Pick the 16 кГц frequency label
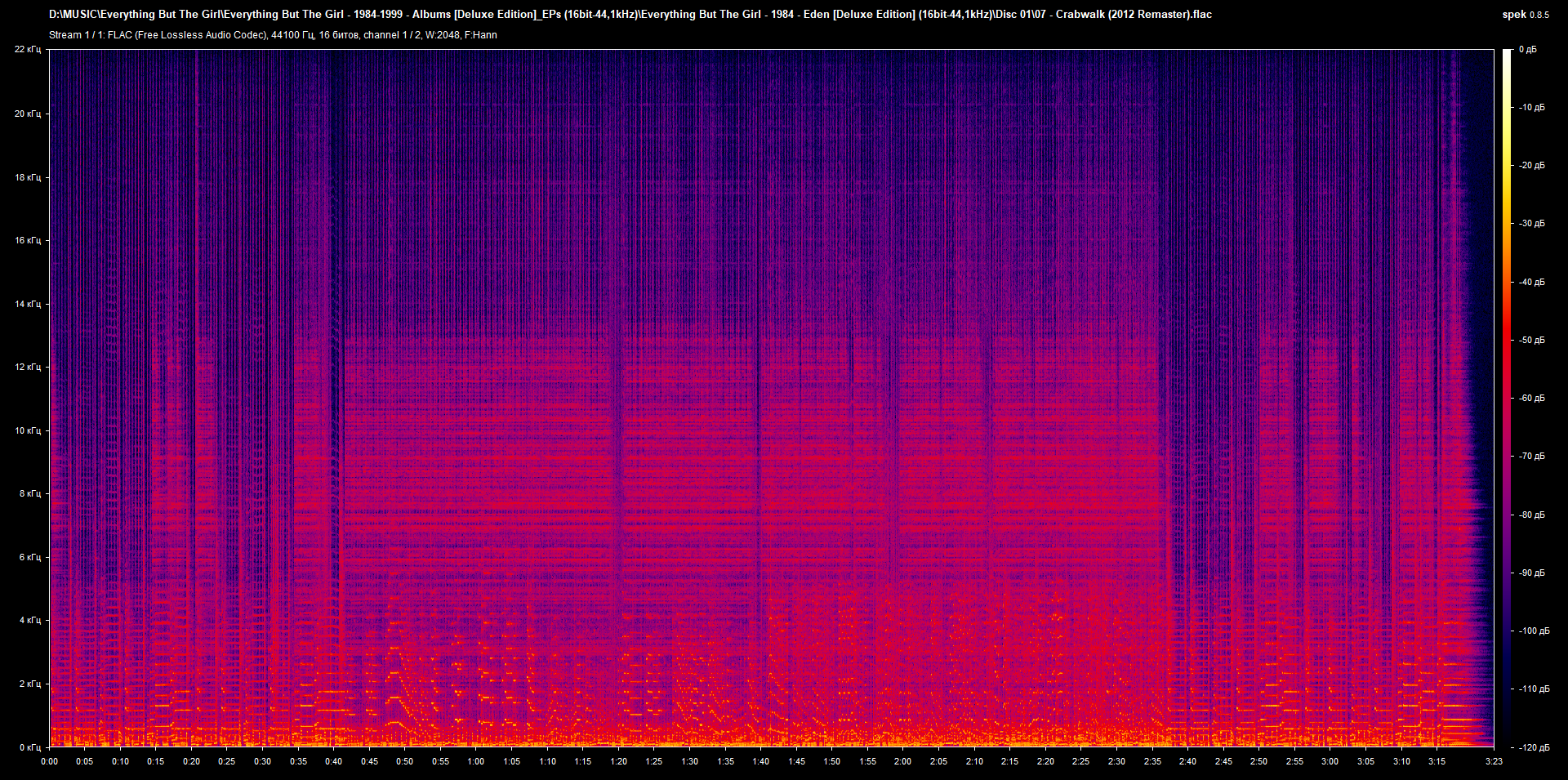Screen dimensions: 1568x780 point(27,240)
